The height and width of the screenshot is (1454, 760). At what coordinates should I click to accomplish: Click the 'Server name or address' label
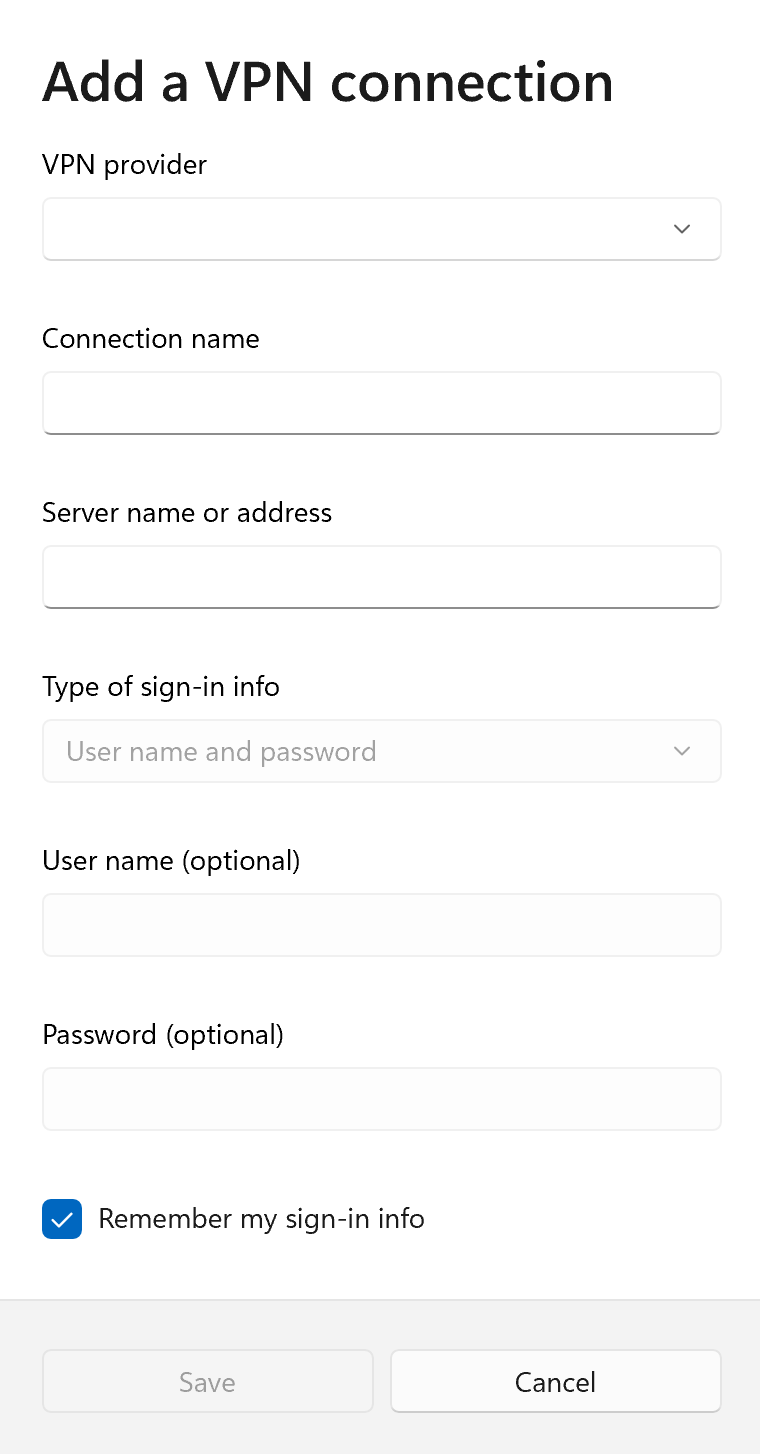coord(187,513)
